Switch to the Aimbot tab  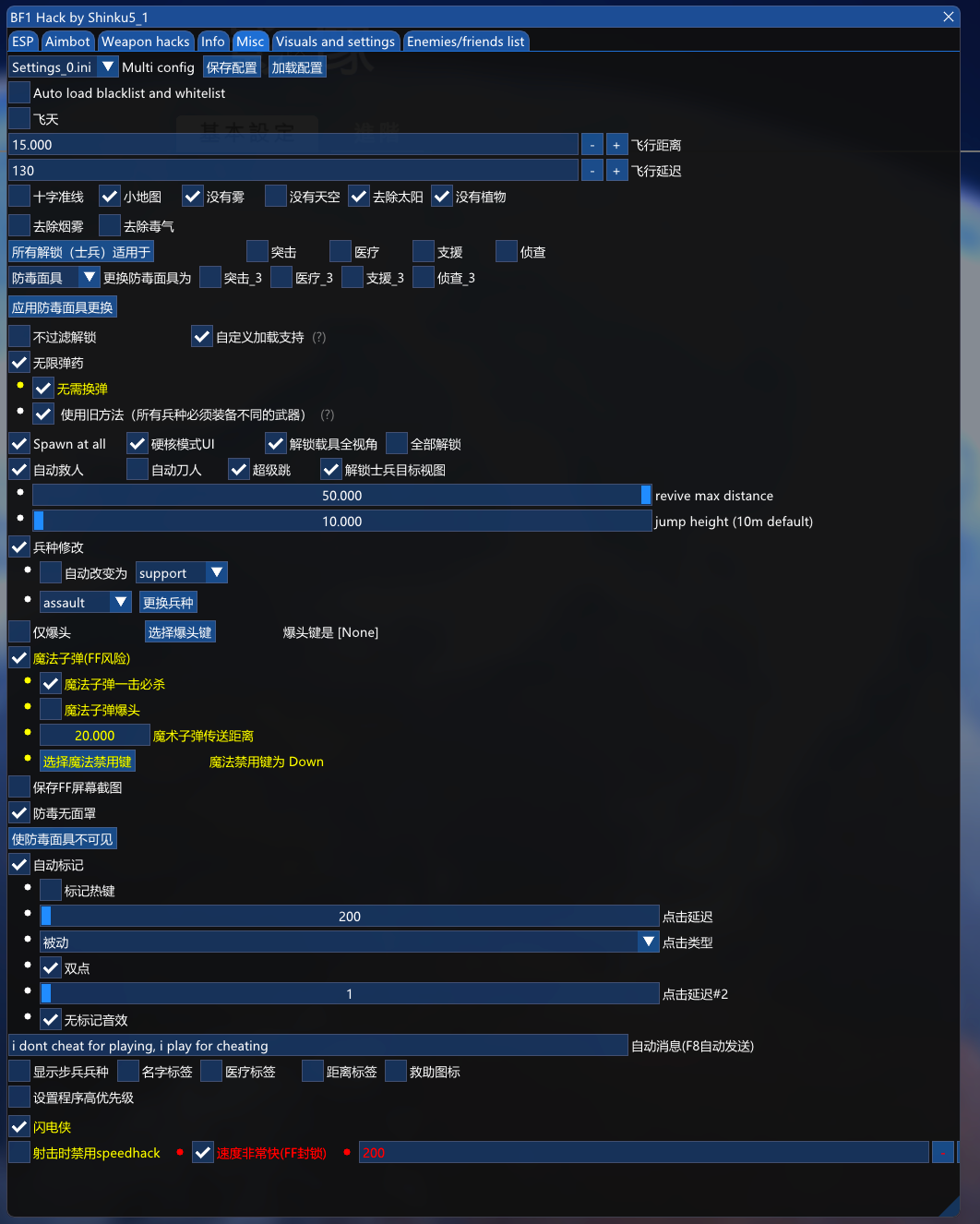coord(68,42)
